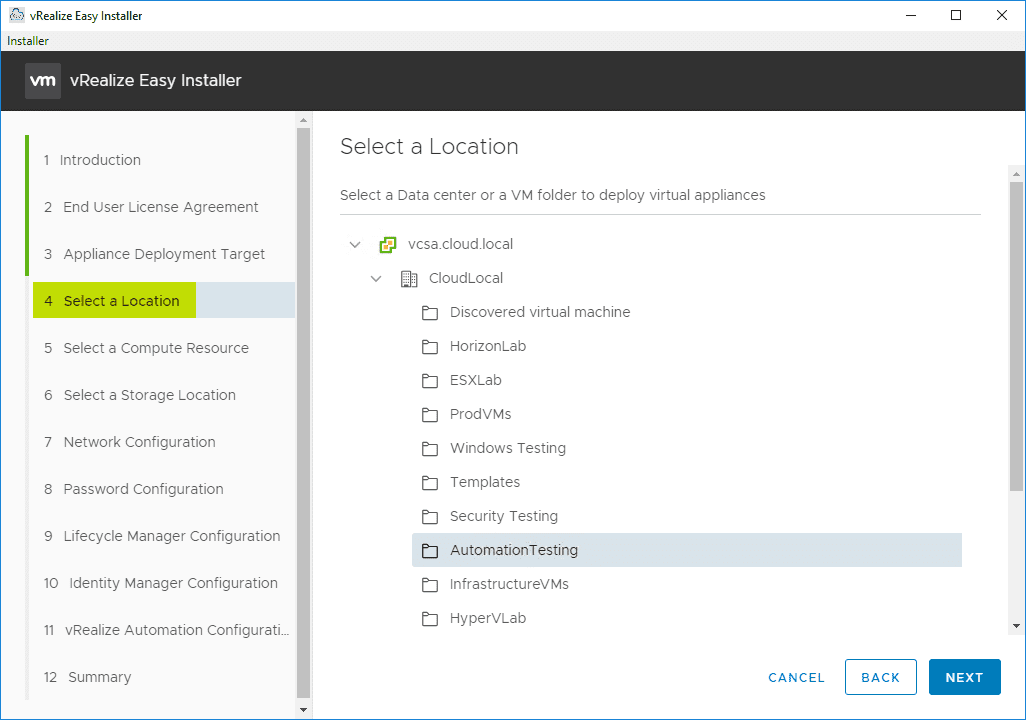Click the steps sidebar scroll down arrow

304,709
